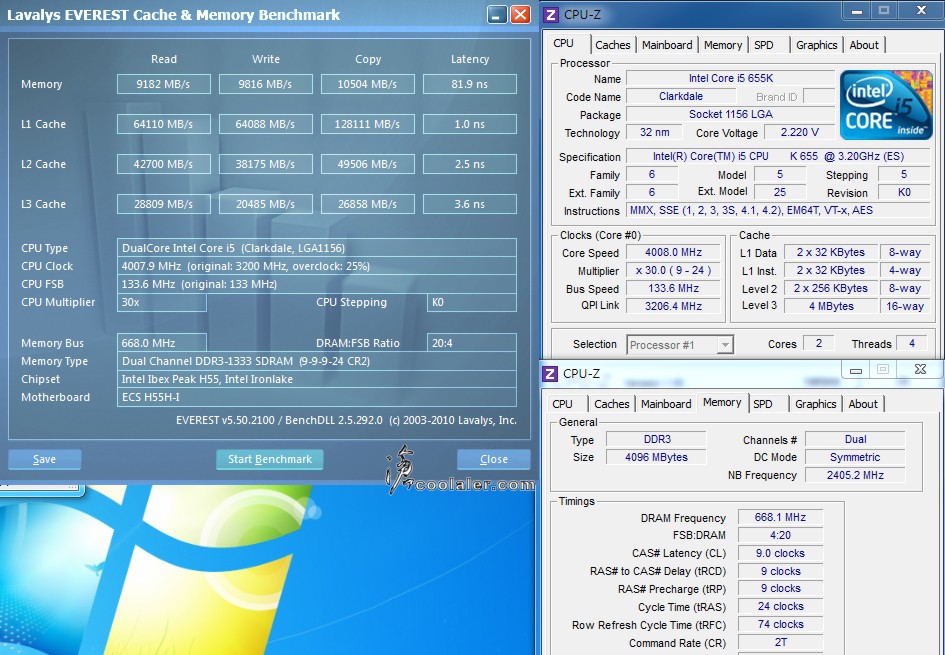Click CPU FSB field 133.6 MHz in EVEREST
This screenshot has height=655, width=945.
coord(316,284)
